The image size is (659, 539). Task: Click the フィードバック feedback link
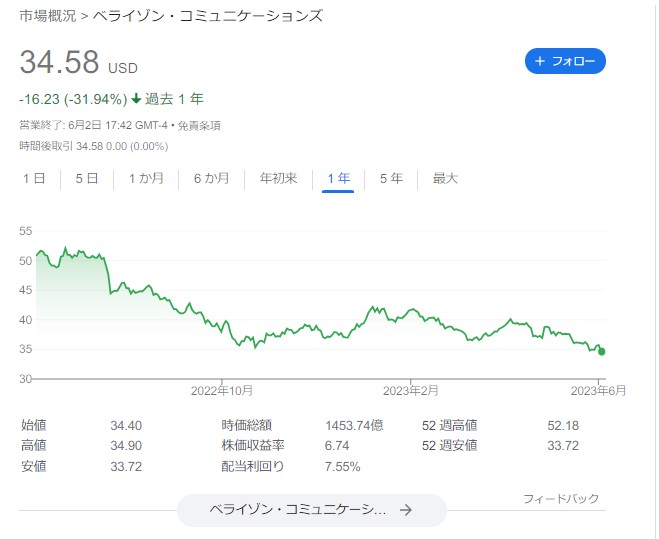pos(560,498)
